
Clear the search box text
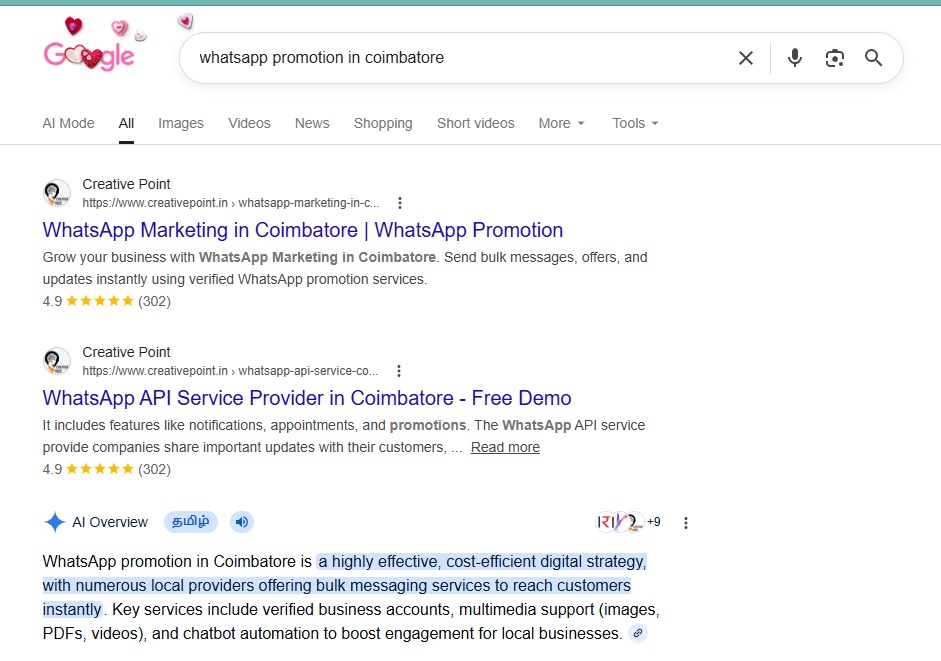(x=745, y=58)
